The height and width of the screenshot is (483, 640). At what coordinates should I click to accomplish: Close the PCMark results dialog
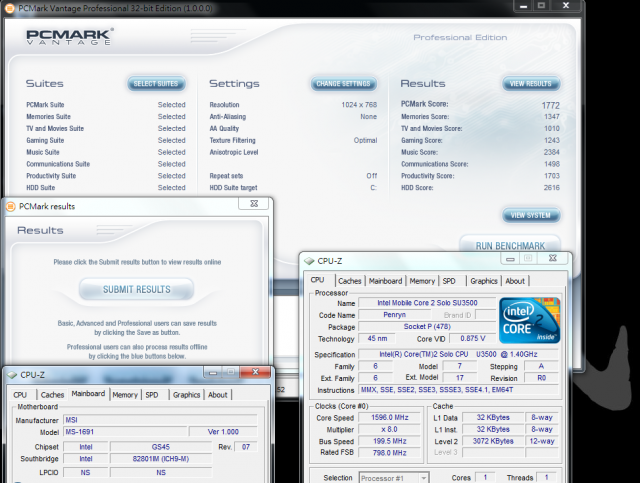pos(254,203)
